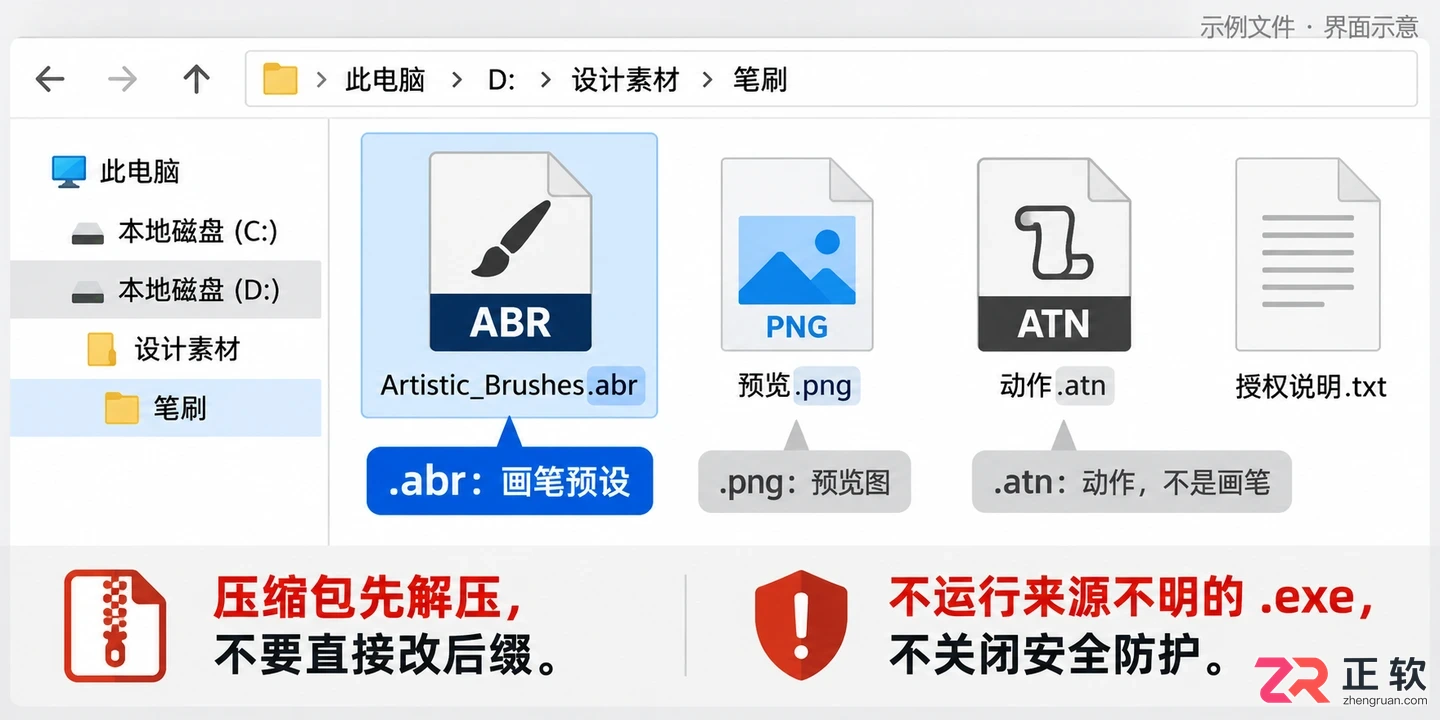Open 本地磁盘 (C:) in sidebar
Image resolution: width=1440 pixels, height=720 pixels.
click(166, 232)
